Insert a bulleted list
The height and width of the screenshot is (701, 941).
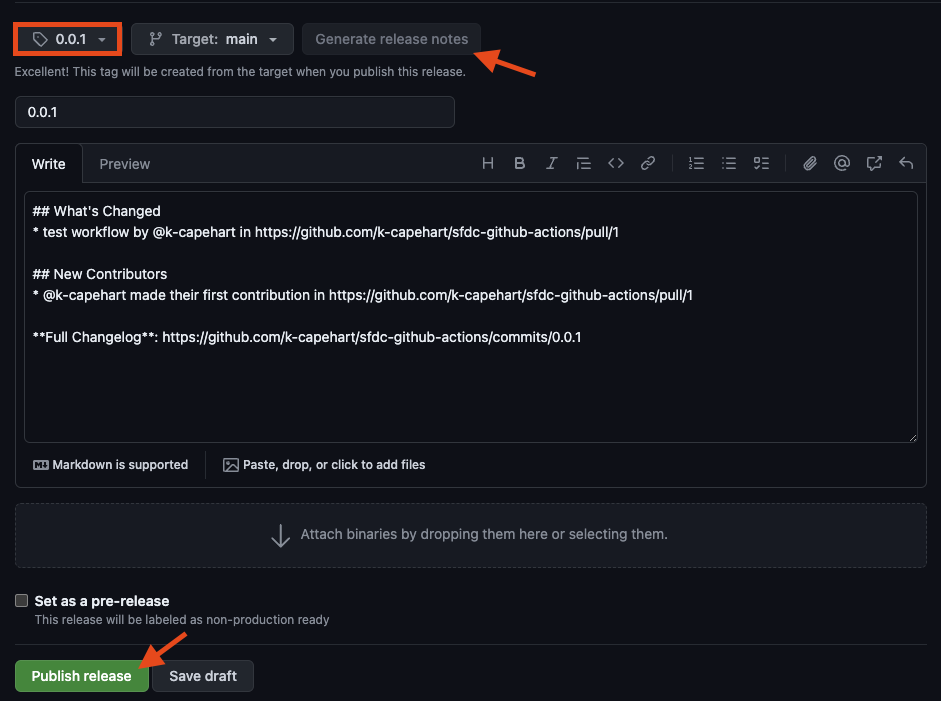coord(729,163)
